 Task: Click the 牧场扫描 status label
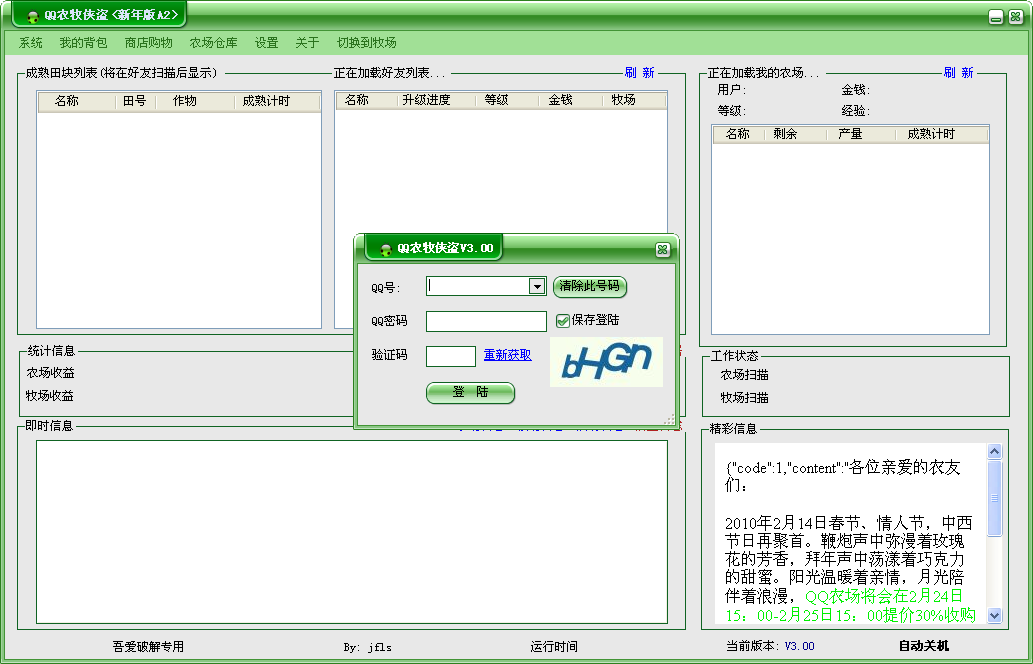[x=744, y=398]
